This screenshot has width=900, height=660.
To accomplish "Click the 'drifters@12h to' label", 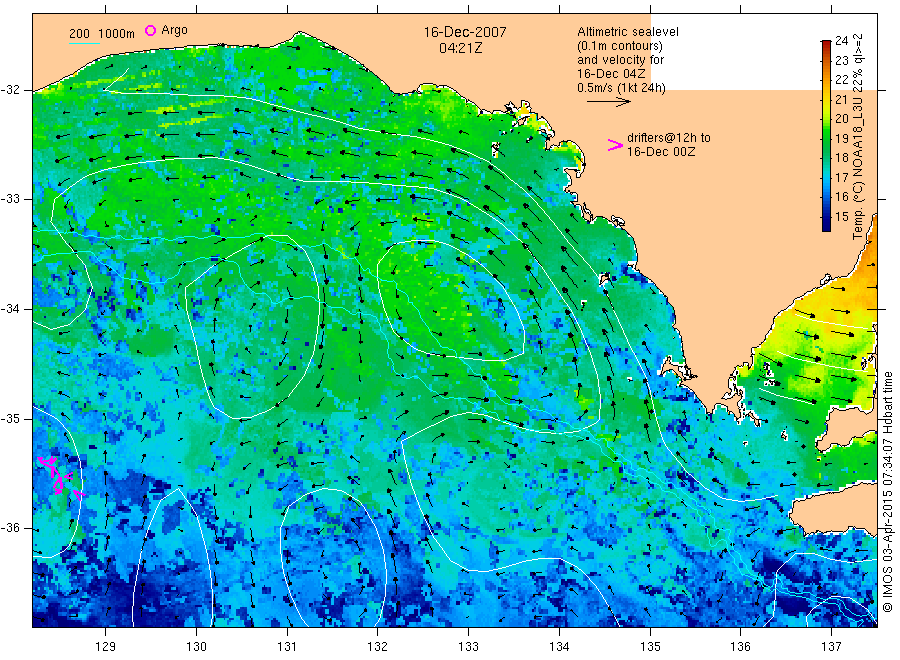I will pyautogui.click(x=669, y=138).
